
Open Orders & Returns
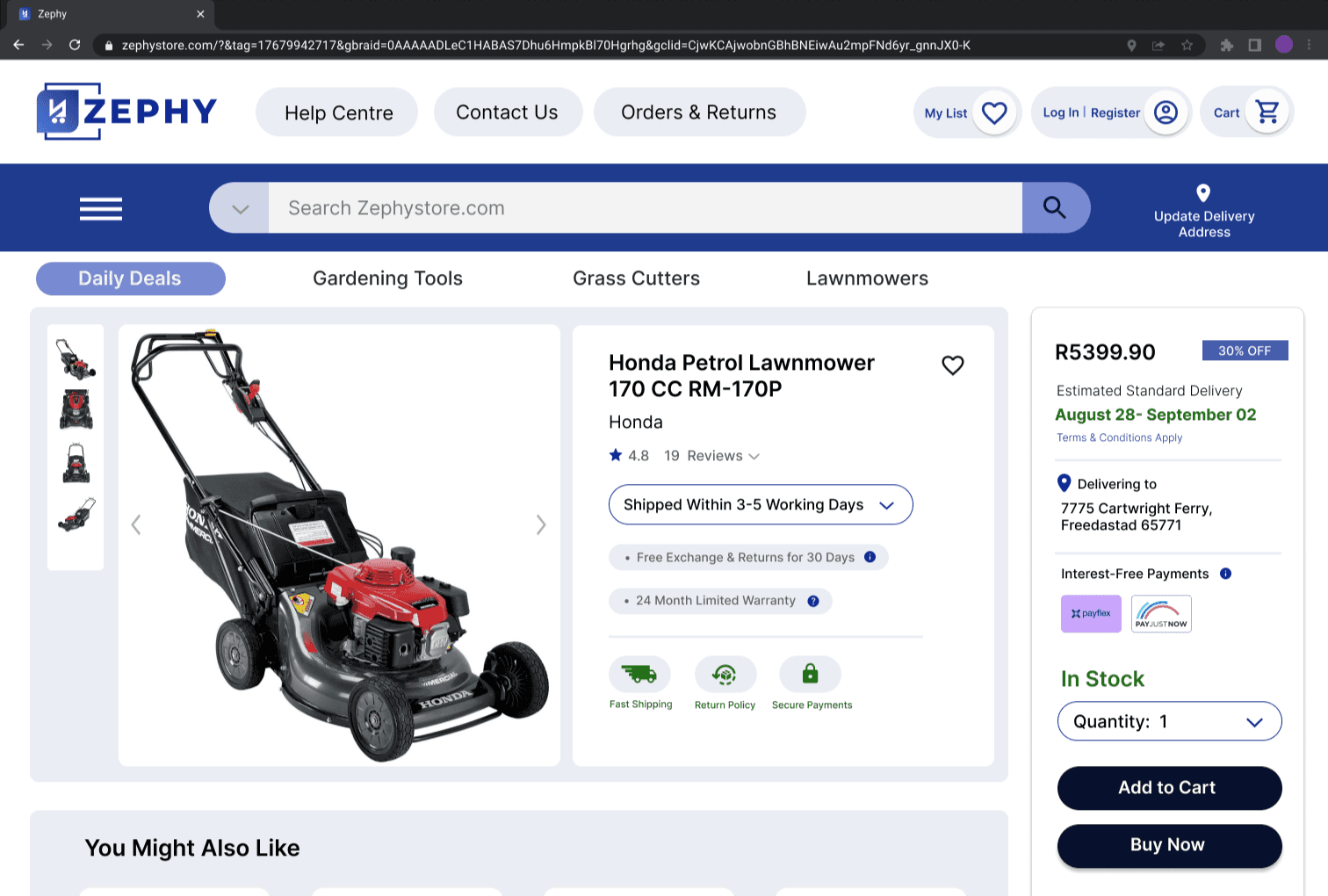coord(699,112)
